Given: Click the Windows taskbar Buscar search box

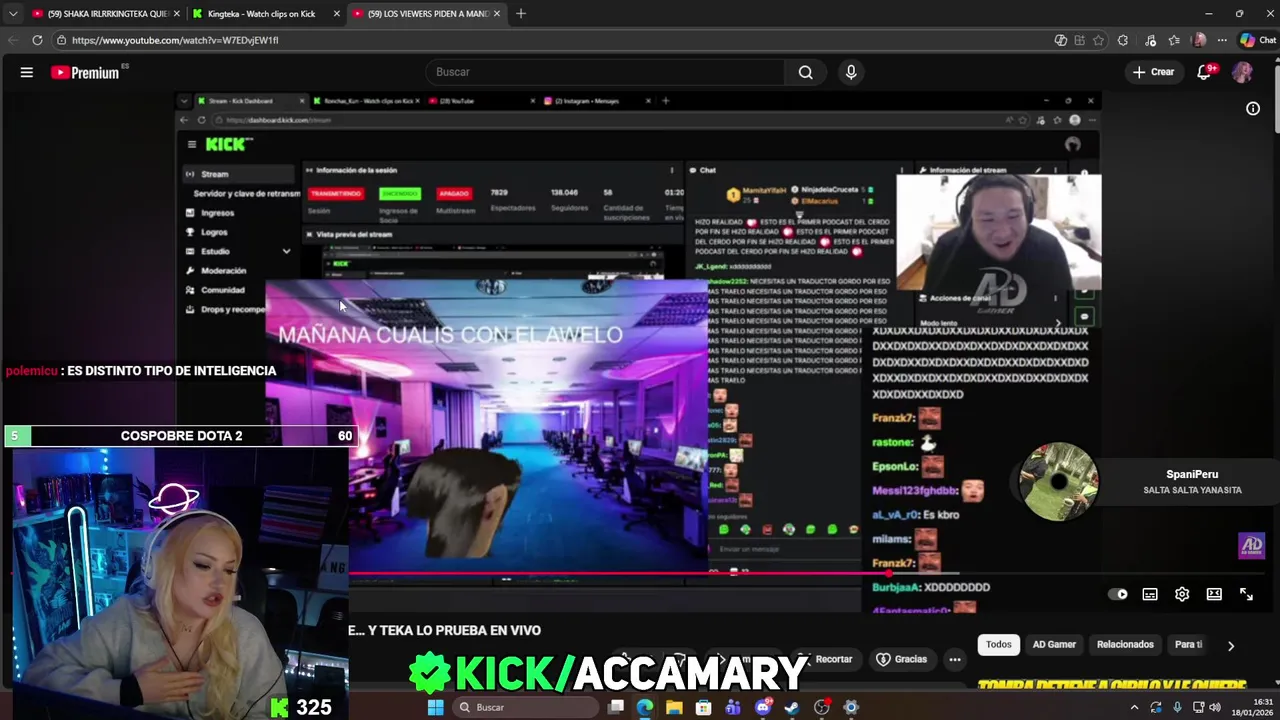Looking at the screenshot, I should click(x=525, y=707).
